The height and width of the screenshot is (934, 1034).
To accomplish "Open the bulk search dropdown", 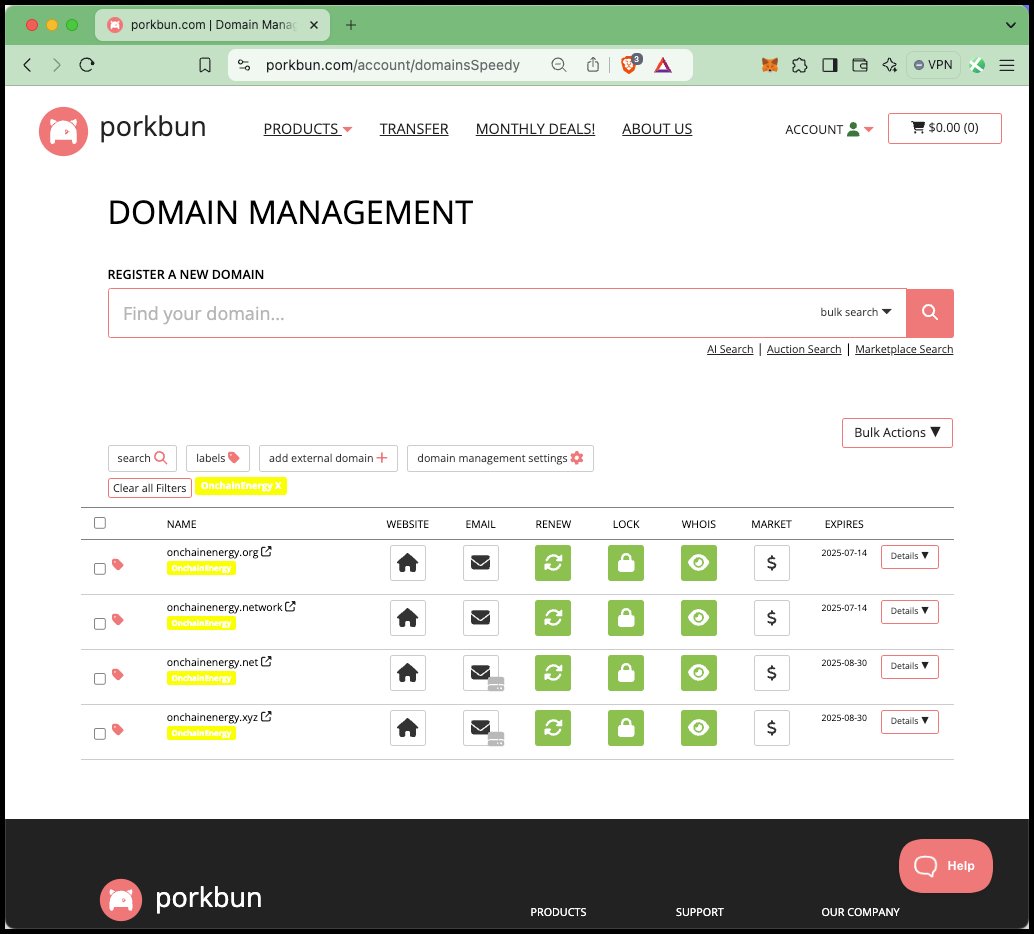I will (855, 312).
